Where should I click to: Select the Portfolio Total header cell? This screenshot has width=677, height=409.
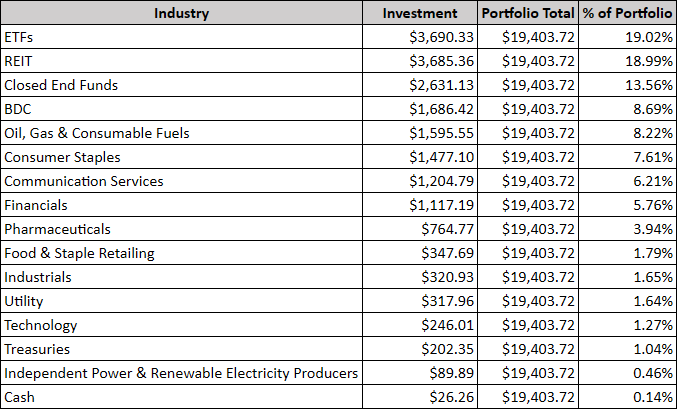point(528,13)
